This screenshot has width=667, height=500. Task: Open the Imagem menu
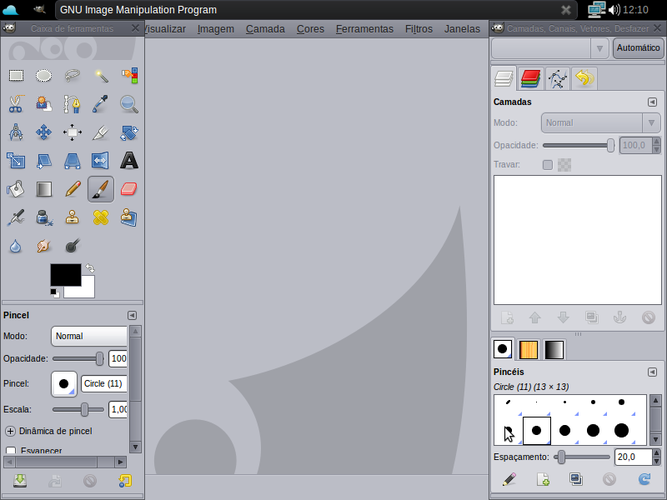(216, 29)
